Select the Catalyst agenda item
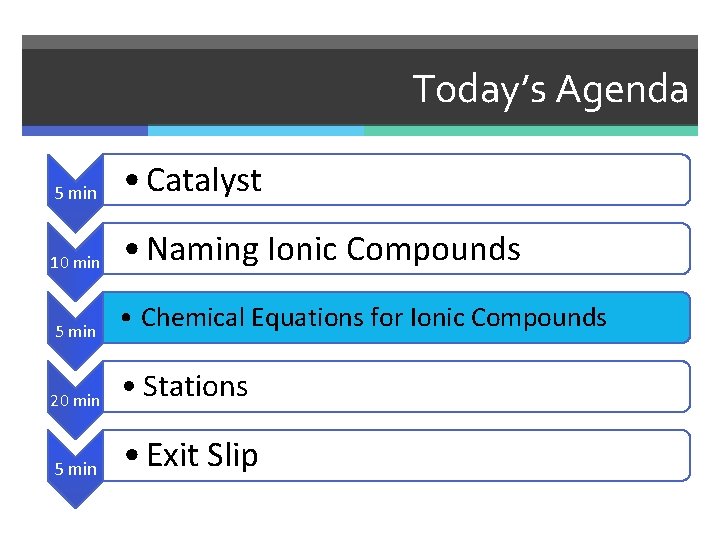720x540 pixels. pos(397,180)
